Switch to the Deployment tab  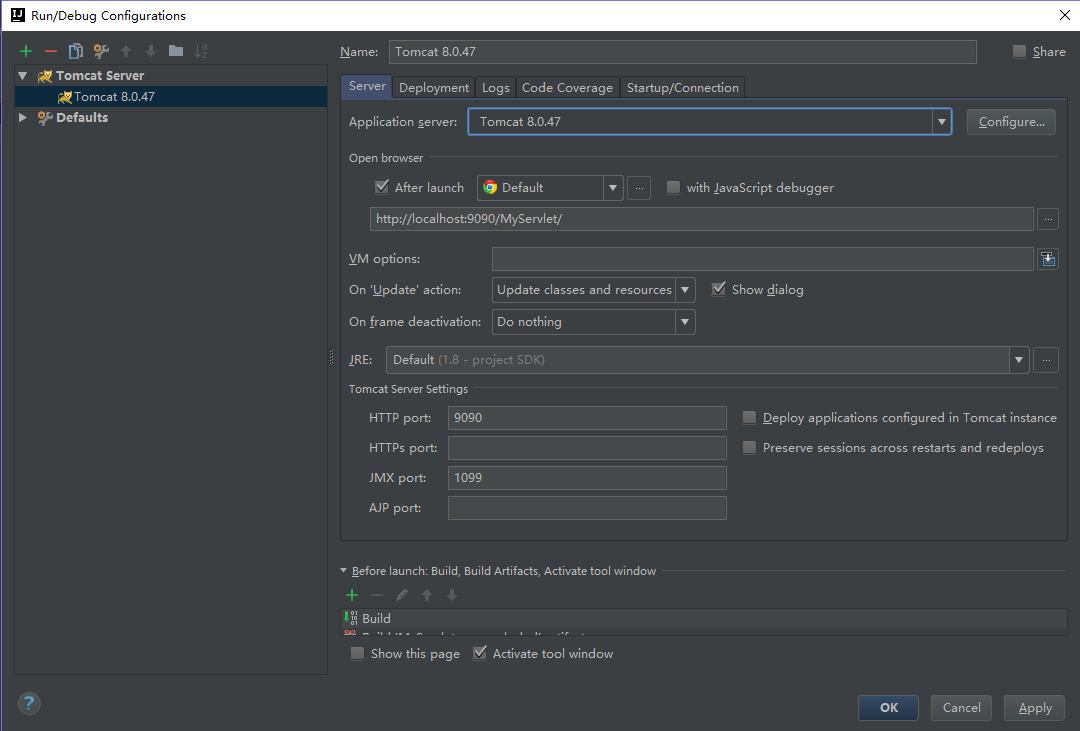click(433, 87)
